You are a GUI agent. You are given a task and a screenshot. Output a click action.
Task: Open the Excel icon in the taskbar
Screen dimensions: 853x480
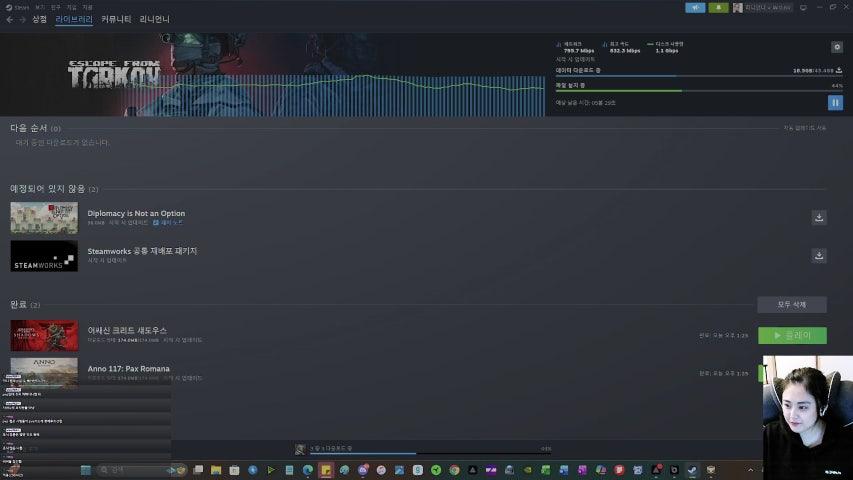coord(546,470)
